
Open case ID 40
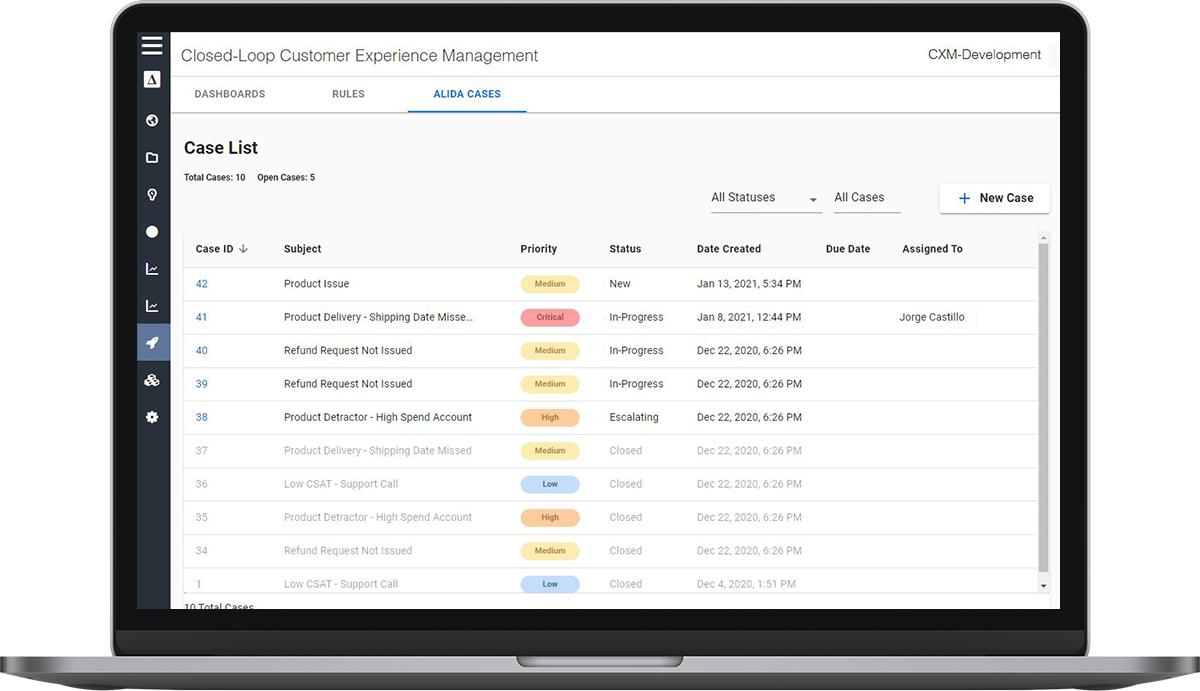[x=202, y=351]
